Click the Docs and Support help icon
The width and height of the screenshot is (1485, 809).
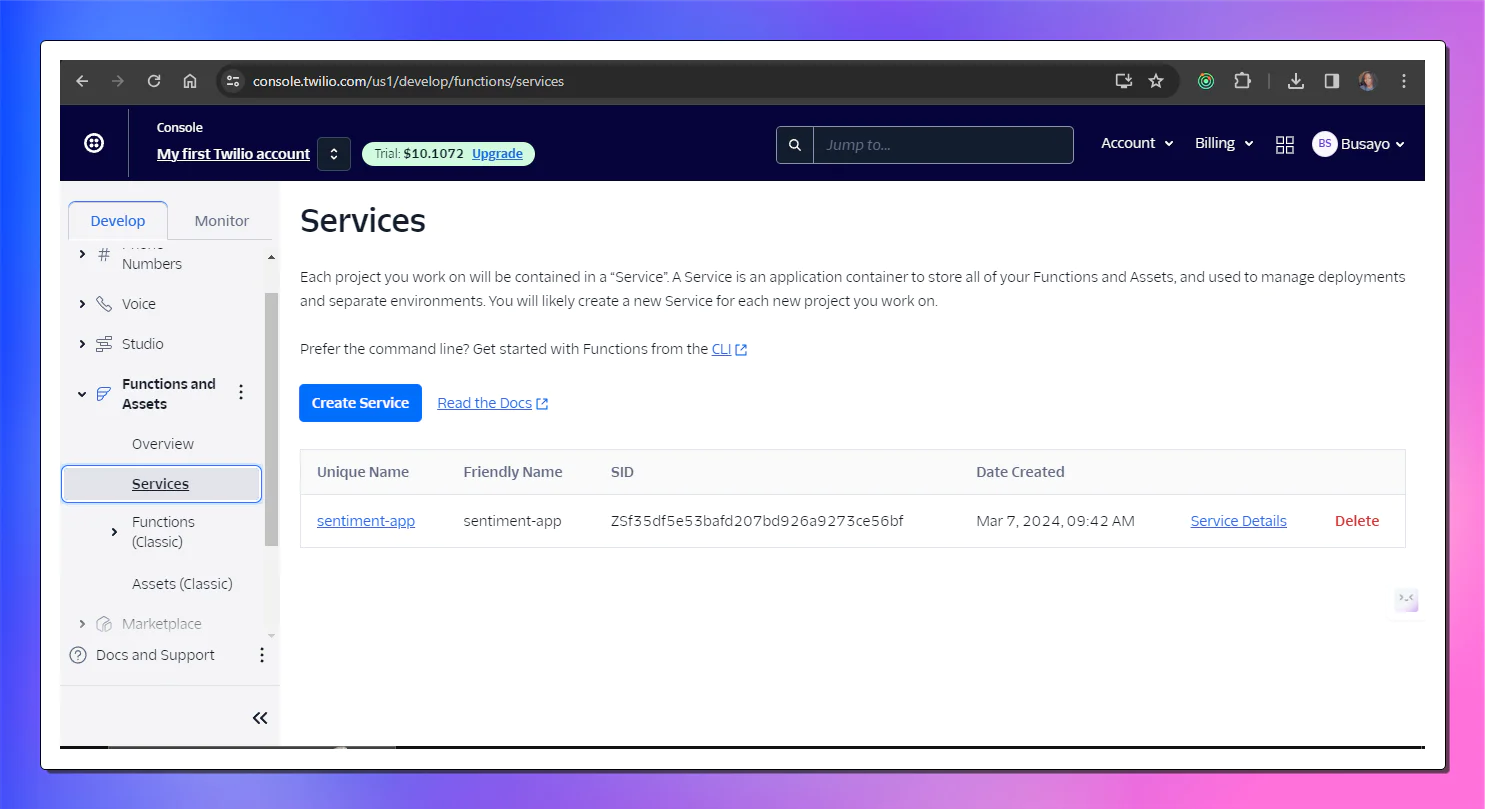point(78,655)
